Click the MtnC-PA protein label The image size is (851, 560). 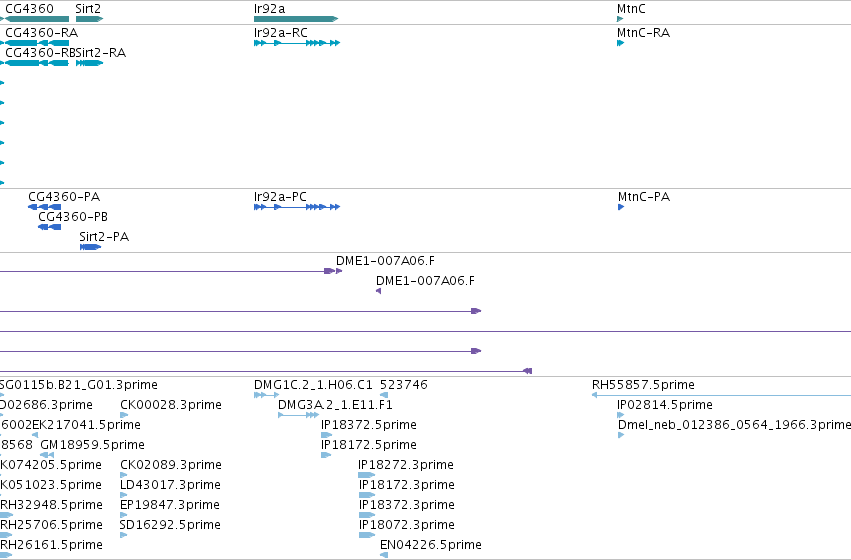(x=644, y=196)
